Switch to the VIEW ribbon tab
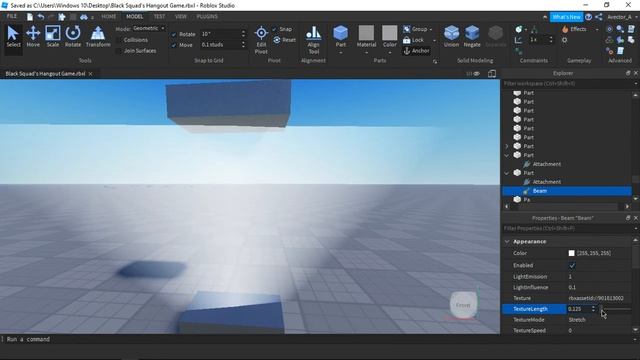The width and height of the screenshot is (640, 360). tap(180, 17)
